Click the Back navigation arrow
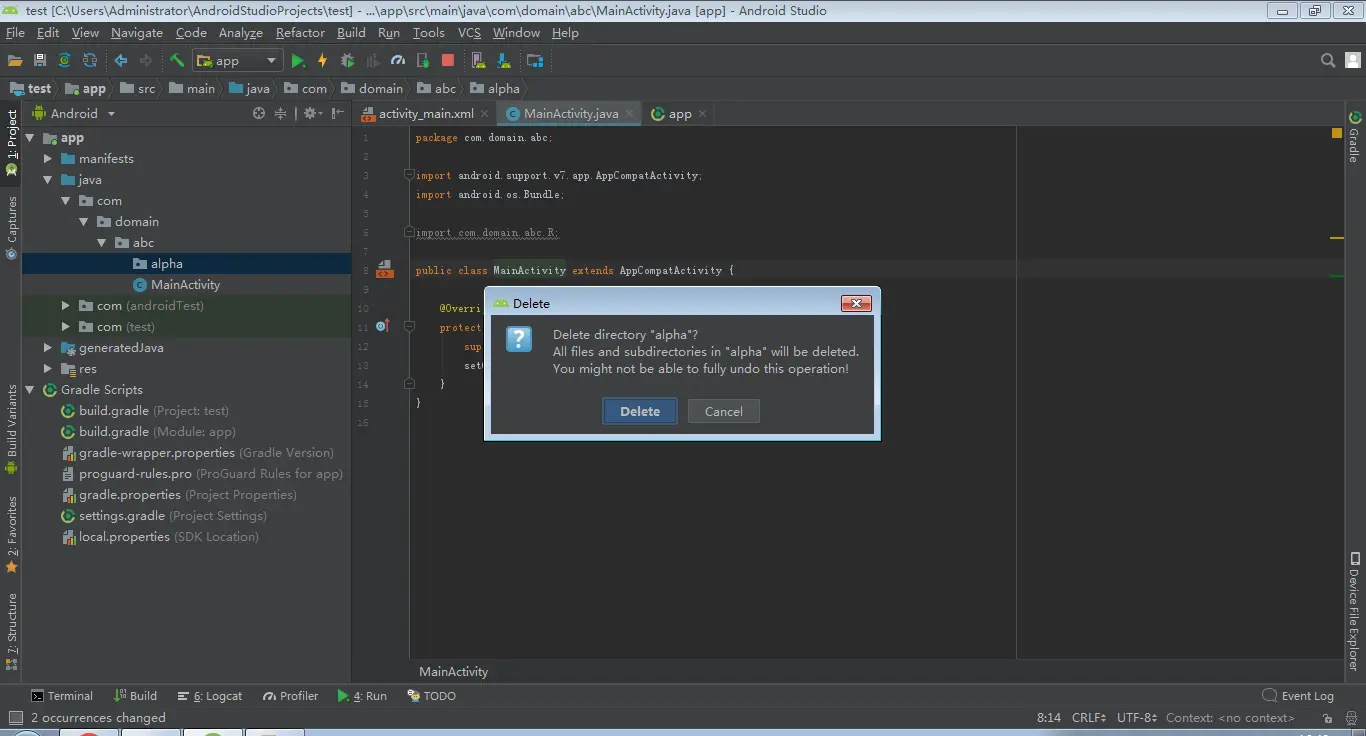 pyautogui.click(x=121, y=61)
